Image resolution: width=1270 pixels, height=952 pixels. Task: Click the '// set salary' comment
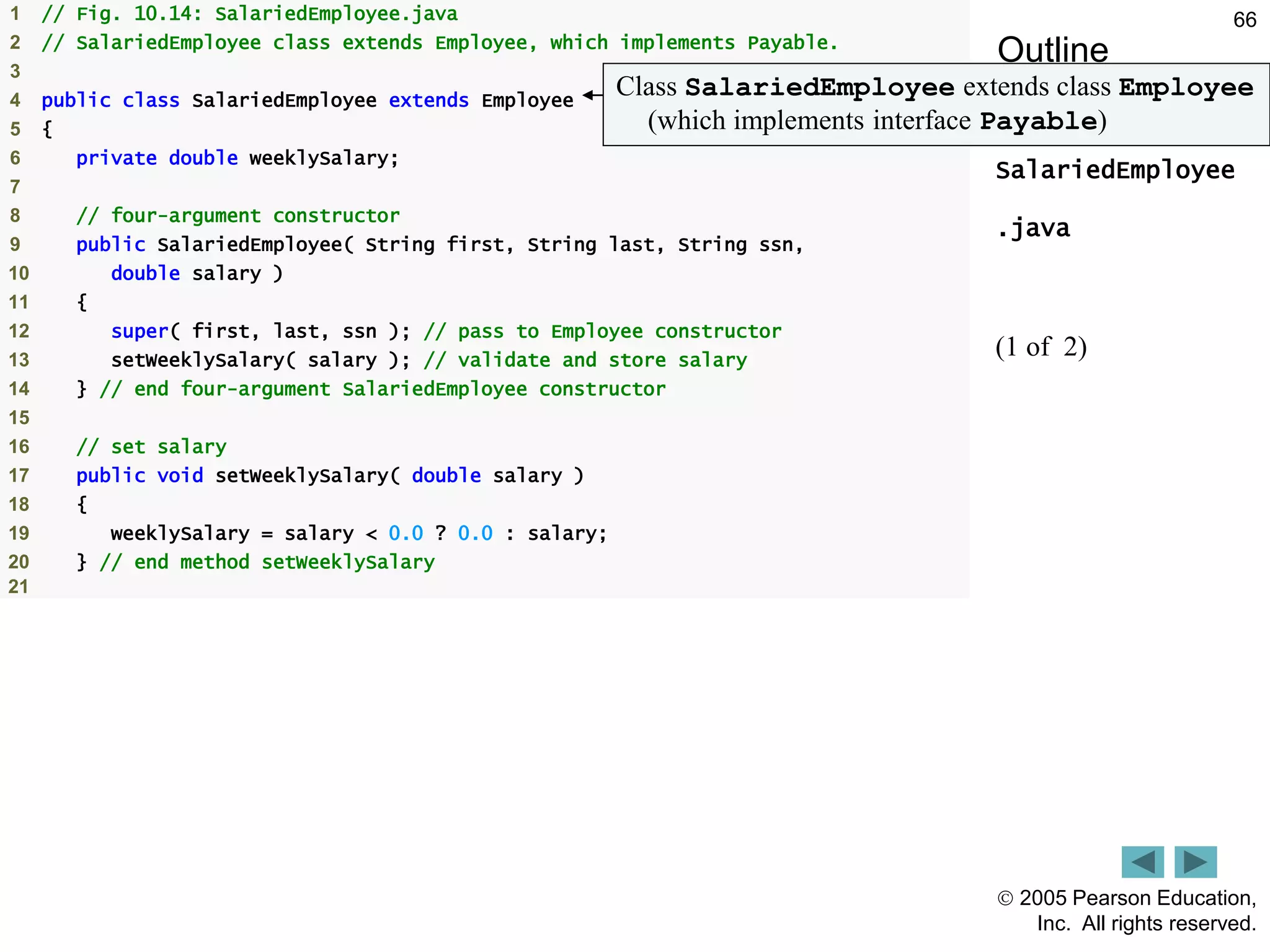[x=151, y=447]
